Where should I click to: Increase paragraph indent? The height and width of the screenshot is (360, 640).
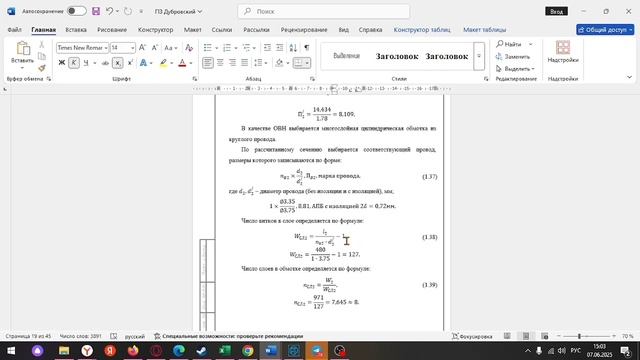pos(280,48)
